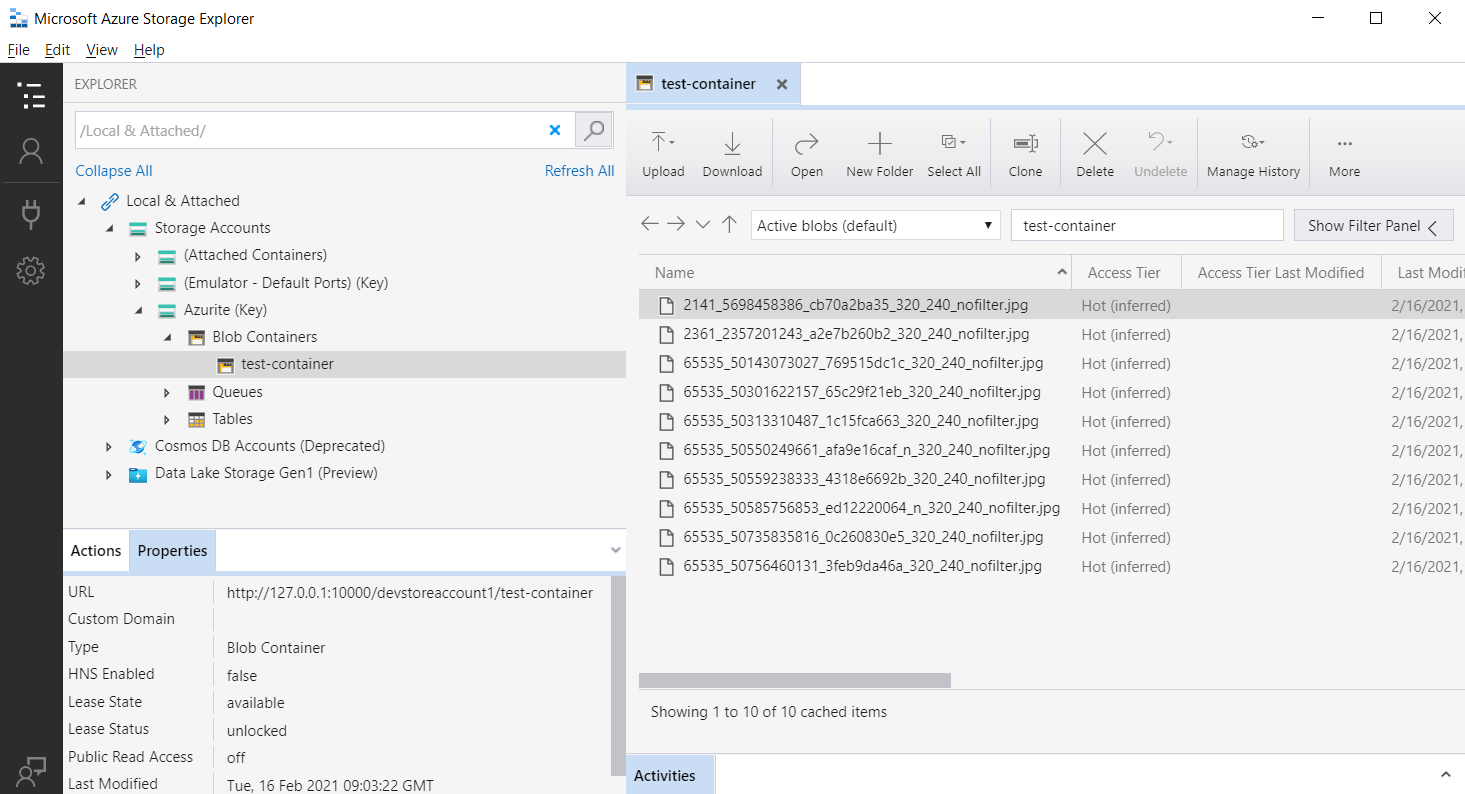Click the Show Filter Panel button
The height and width of the screenshot is (794, 1465).
tap(1372, 226)
